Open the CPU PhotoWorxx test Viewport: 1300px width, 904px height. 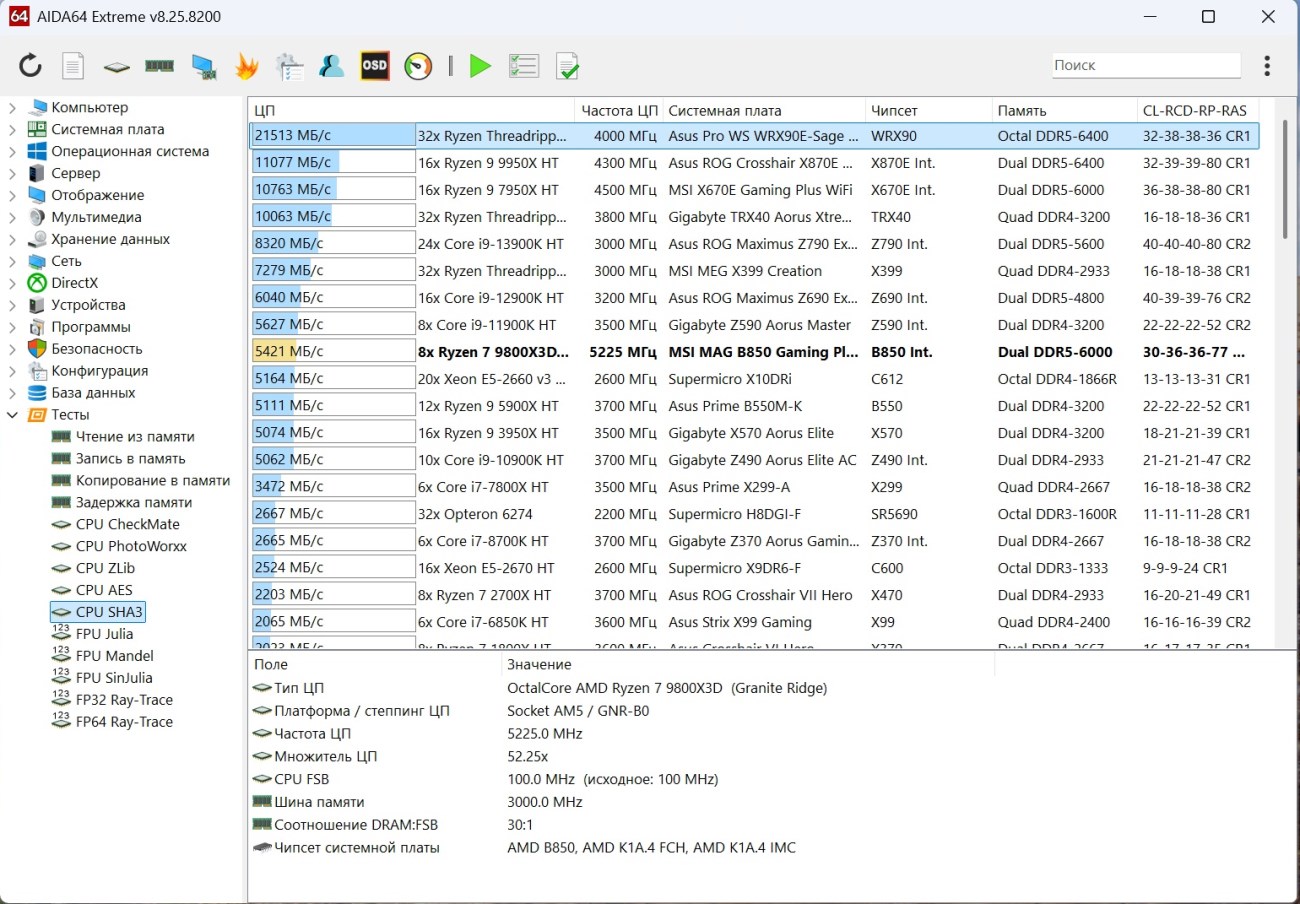tap(131, 547)
